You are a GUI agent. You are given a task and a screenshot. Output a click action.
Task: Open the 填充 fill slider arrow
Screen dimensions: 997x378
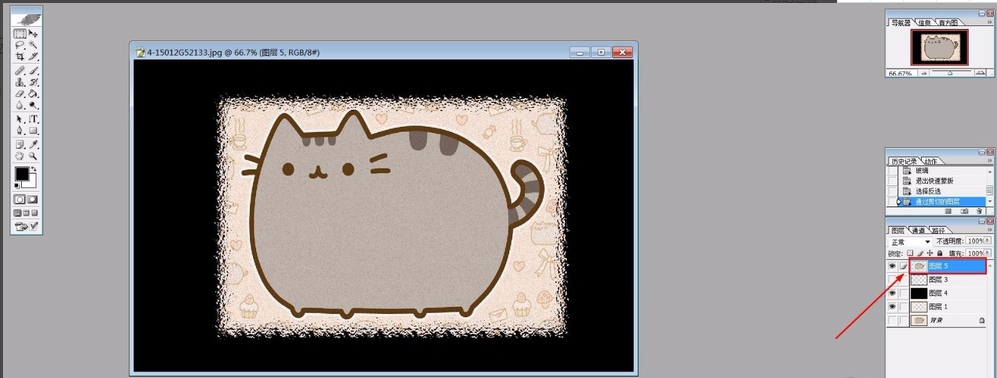(x=987, y=253)
